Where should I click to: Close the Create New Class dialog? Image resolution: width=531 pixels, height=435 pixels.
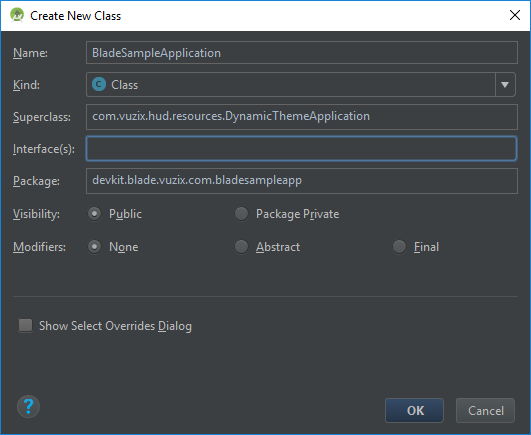(x=515, y=15)
